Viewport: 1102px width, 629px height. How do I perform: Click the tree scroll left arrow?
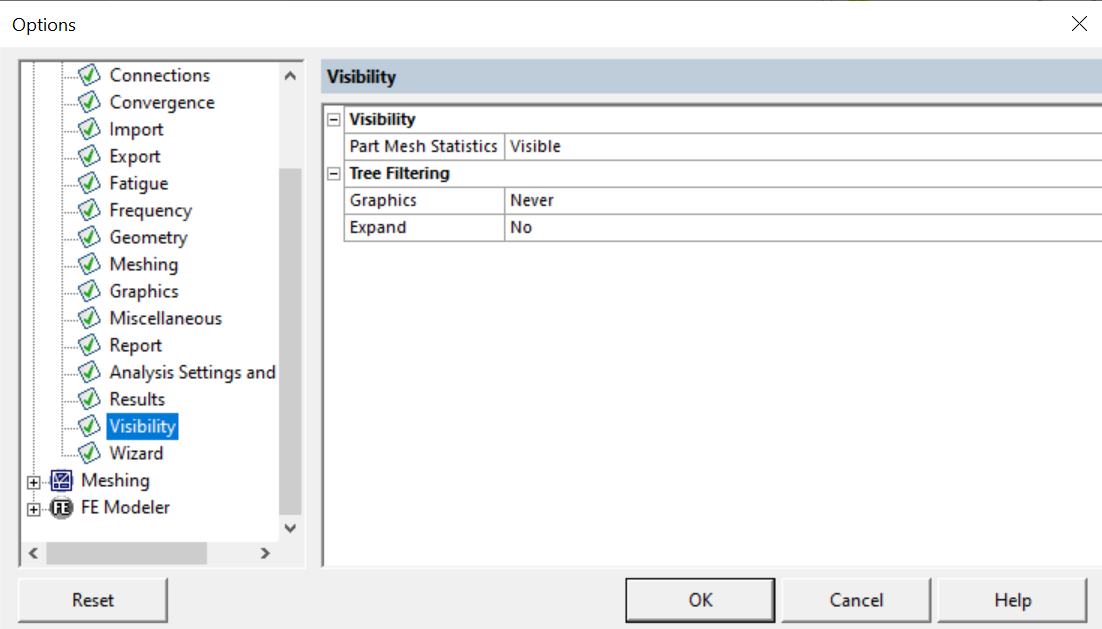34,553
